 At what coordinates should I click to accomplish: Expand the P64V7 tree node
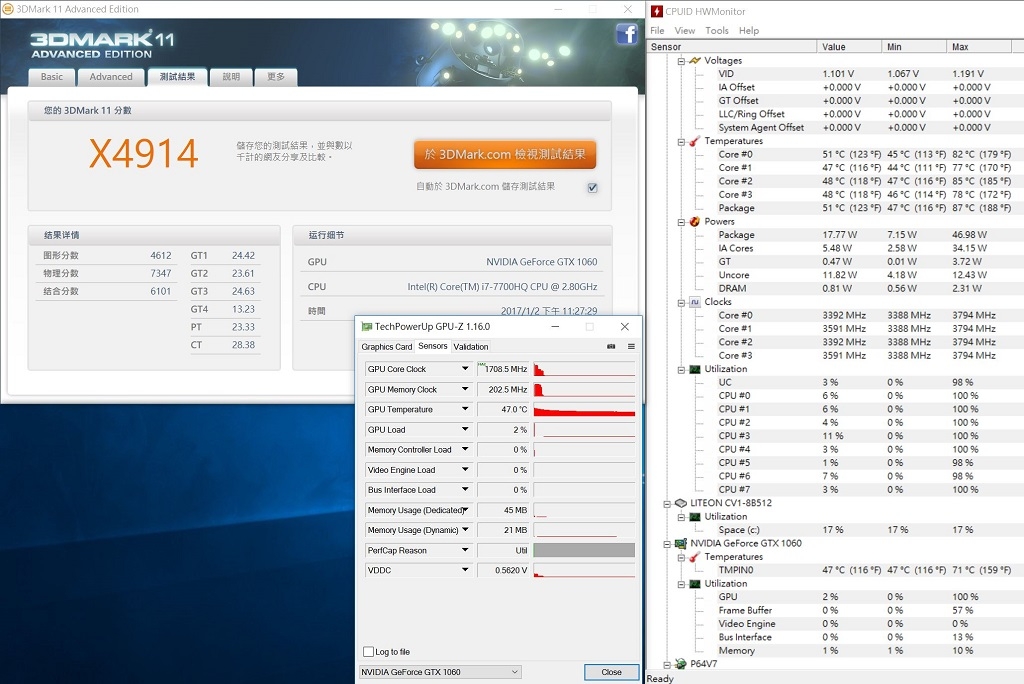tap(667, 664)
